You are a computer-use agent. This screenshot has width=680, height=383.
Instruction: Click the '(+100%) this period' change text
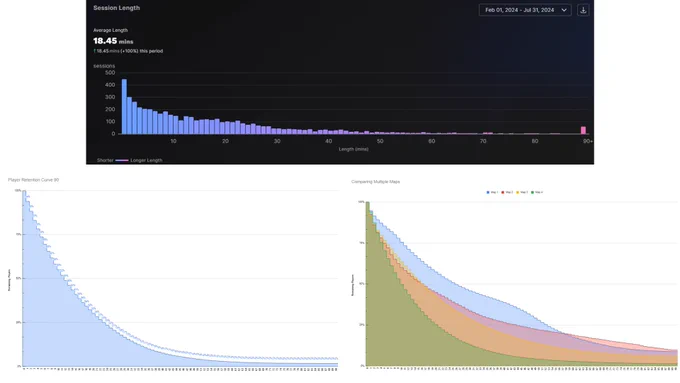pos(142,51)
